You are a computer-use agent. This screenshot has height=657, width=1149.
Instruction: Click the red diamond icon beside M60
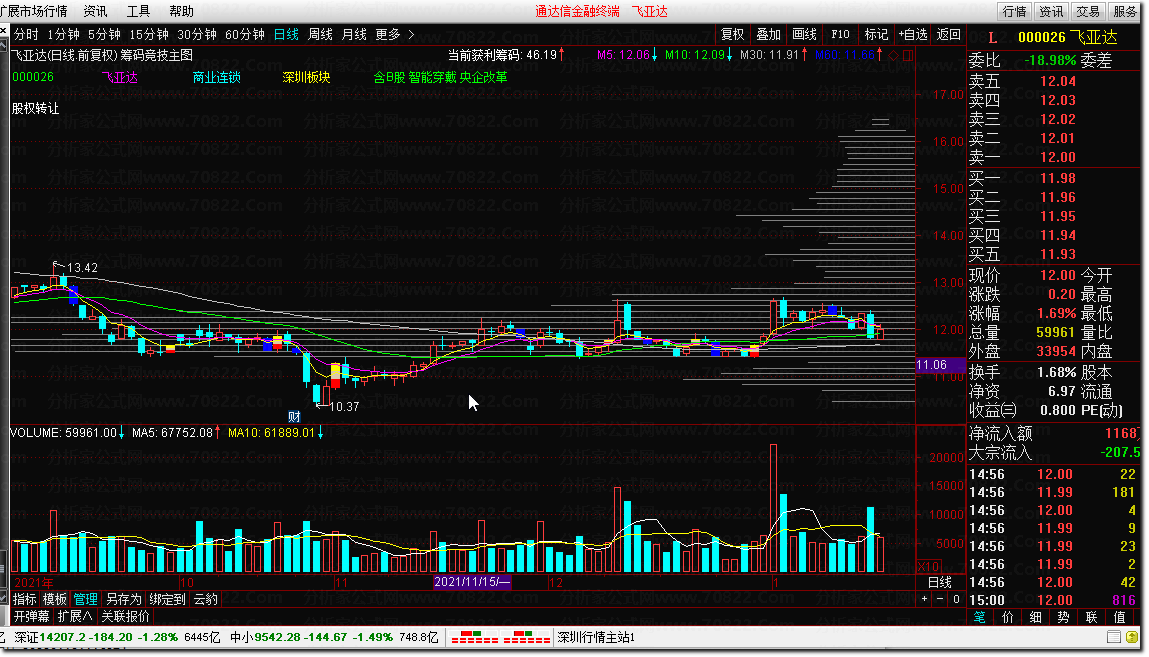[x=893, y=55]
